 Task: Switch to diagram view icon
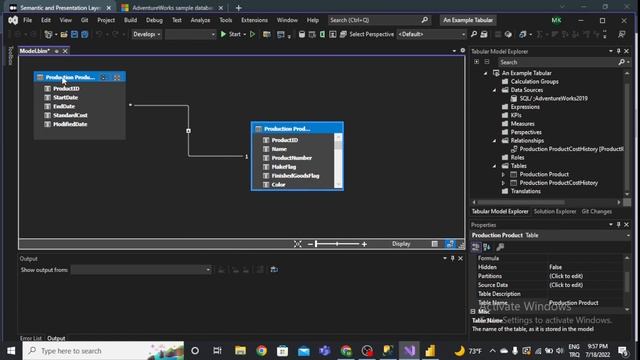coord(450,244)
